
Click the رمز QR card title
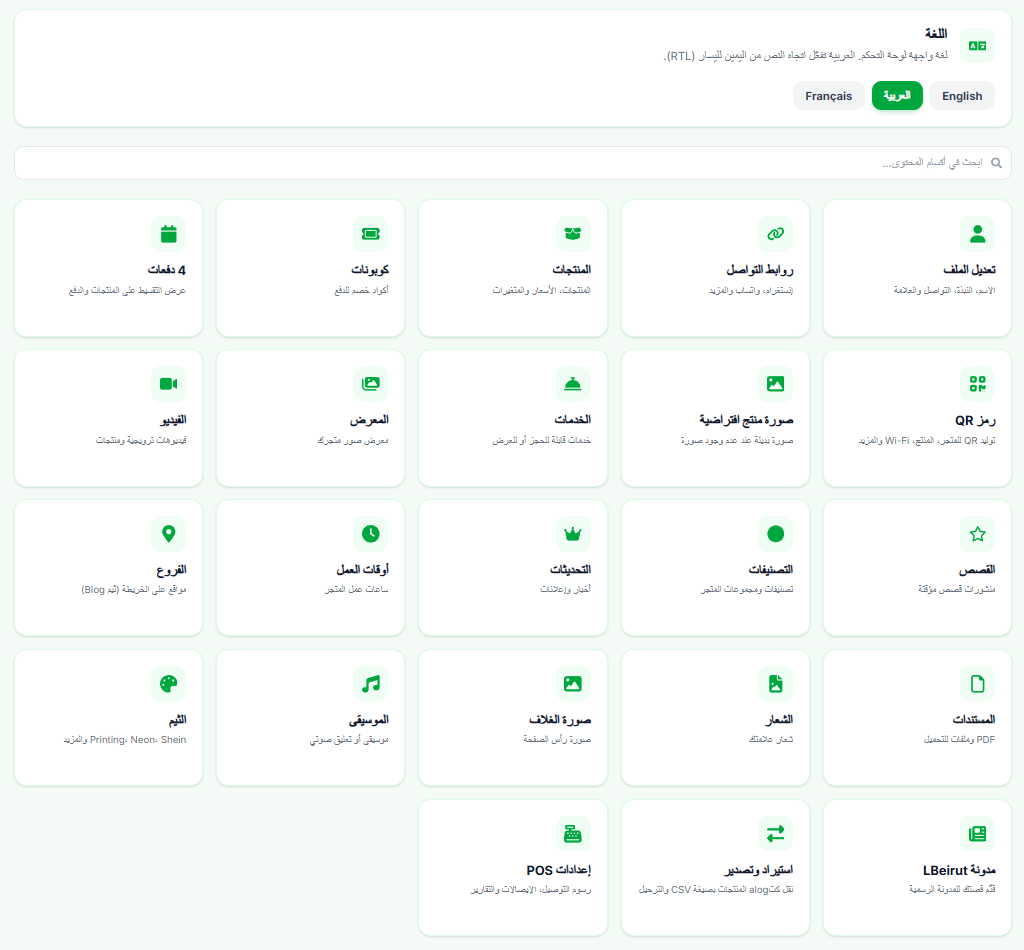coord(975,420)
